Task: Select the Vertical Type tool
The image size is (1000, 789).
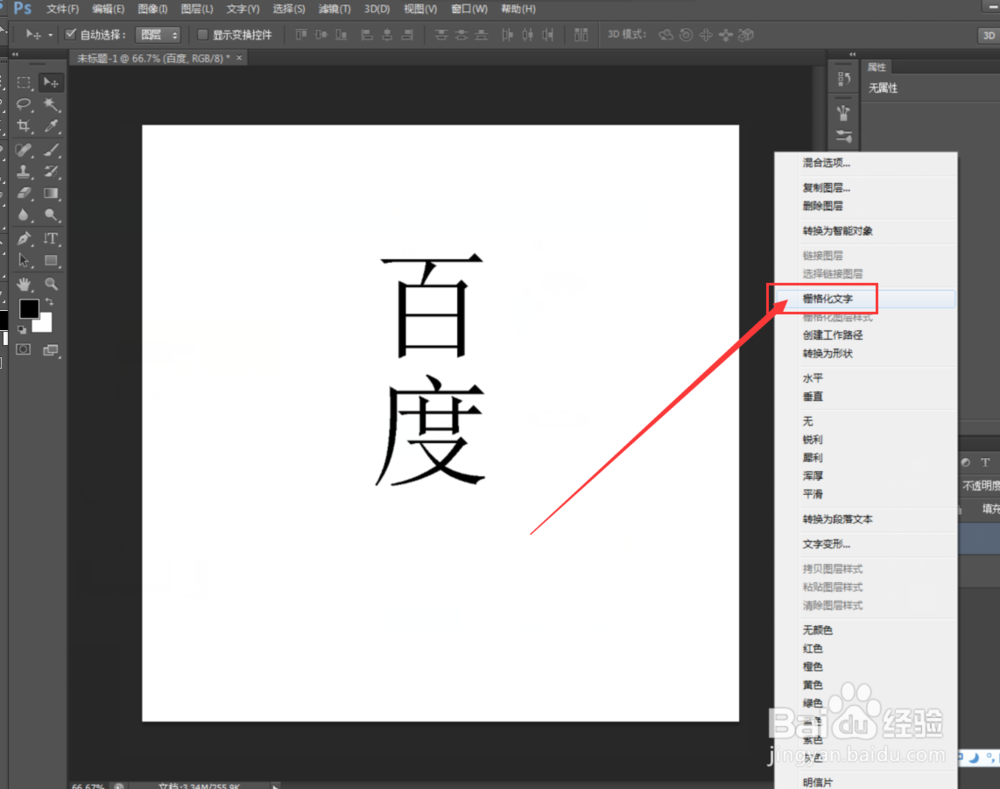Action: tap(51, 239)
